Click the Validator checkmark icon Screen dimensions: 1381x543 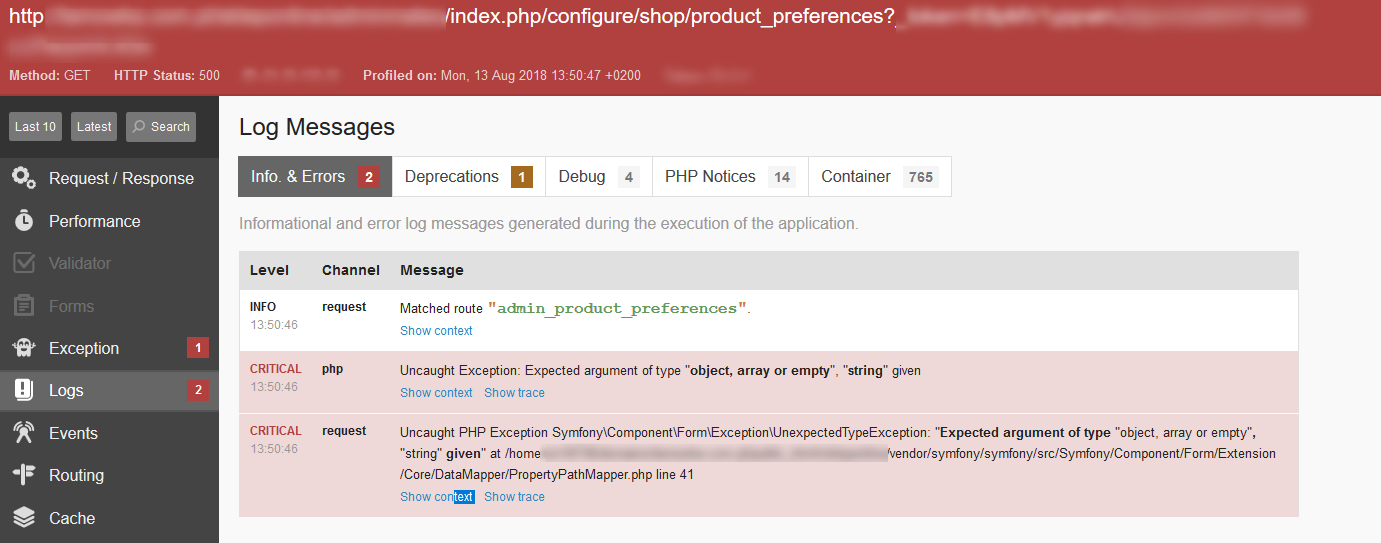click(x=24, y=263)
